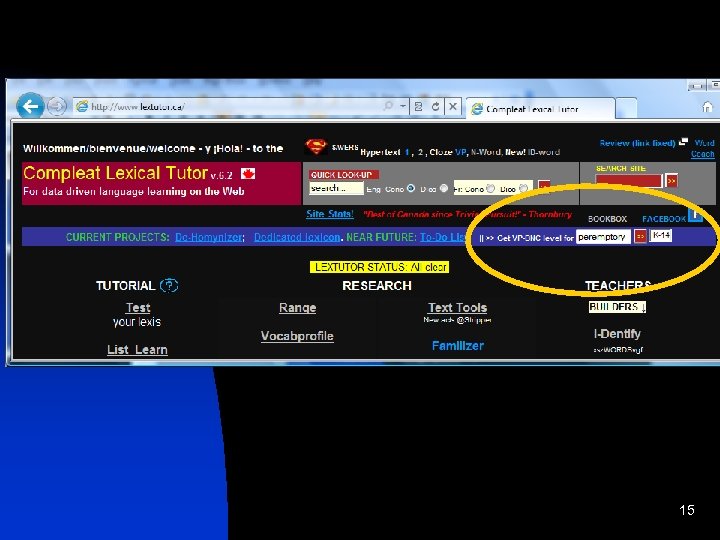Viewport: 720px width, 540px height.
Task: Open the ID-word link
Action: tap(544, 152)
